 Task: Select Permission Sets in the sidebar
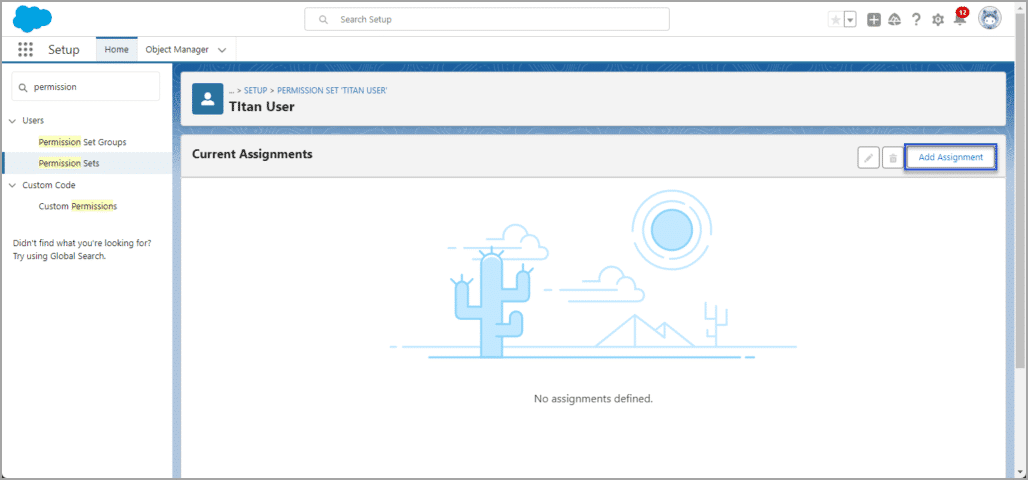coord(69,163)
